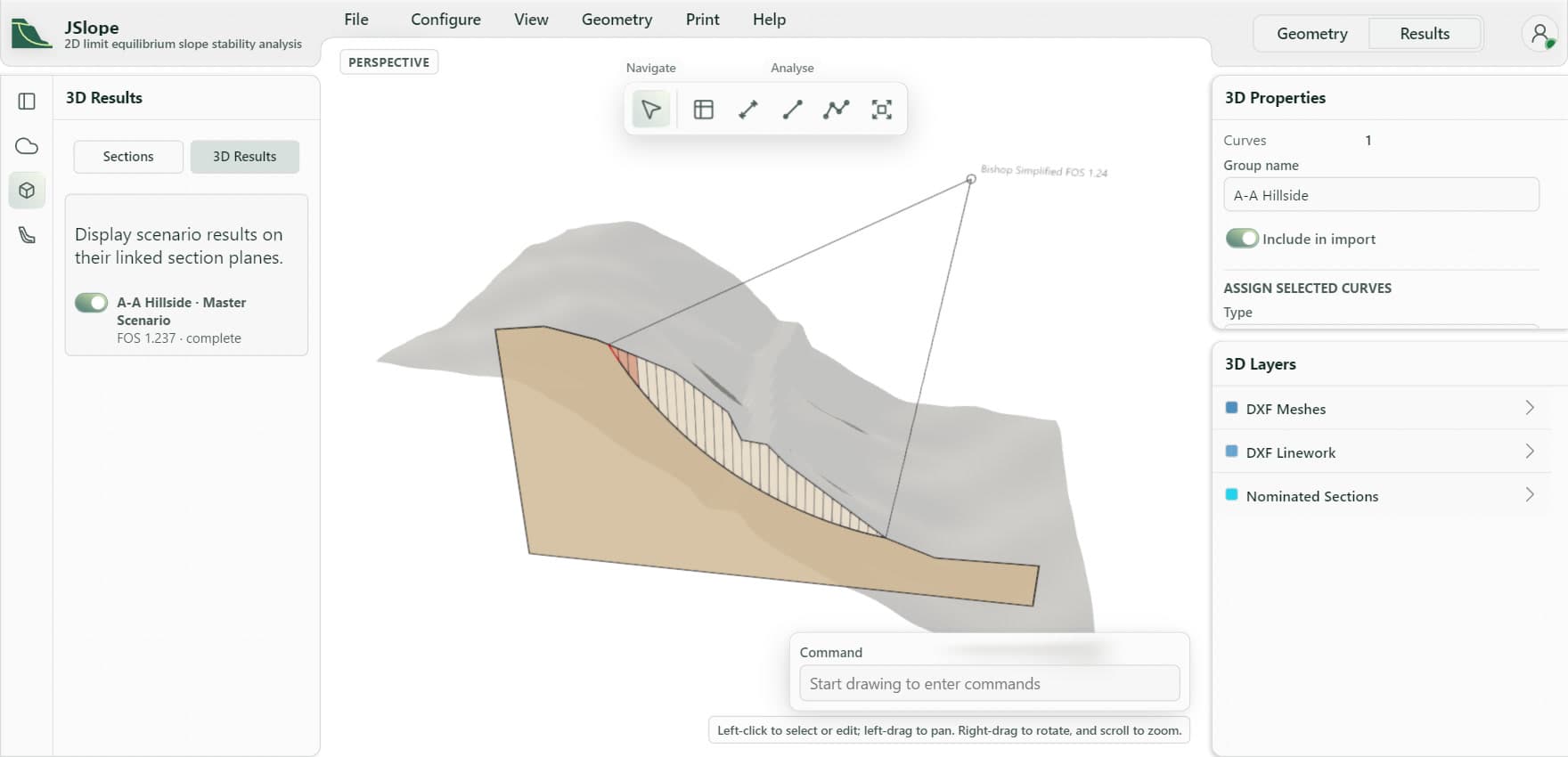Image resolution: width=1568 pixels, height=757 pixels.
Task: Click the 3D Layers panel heading
Action: 1260,364
